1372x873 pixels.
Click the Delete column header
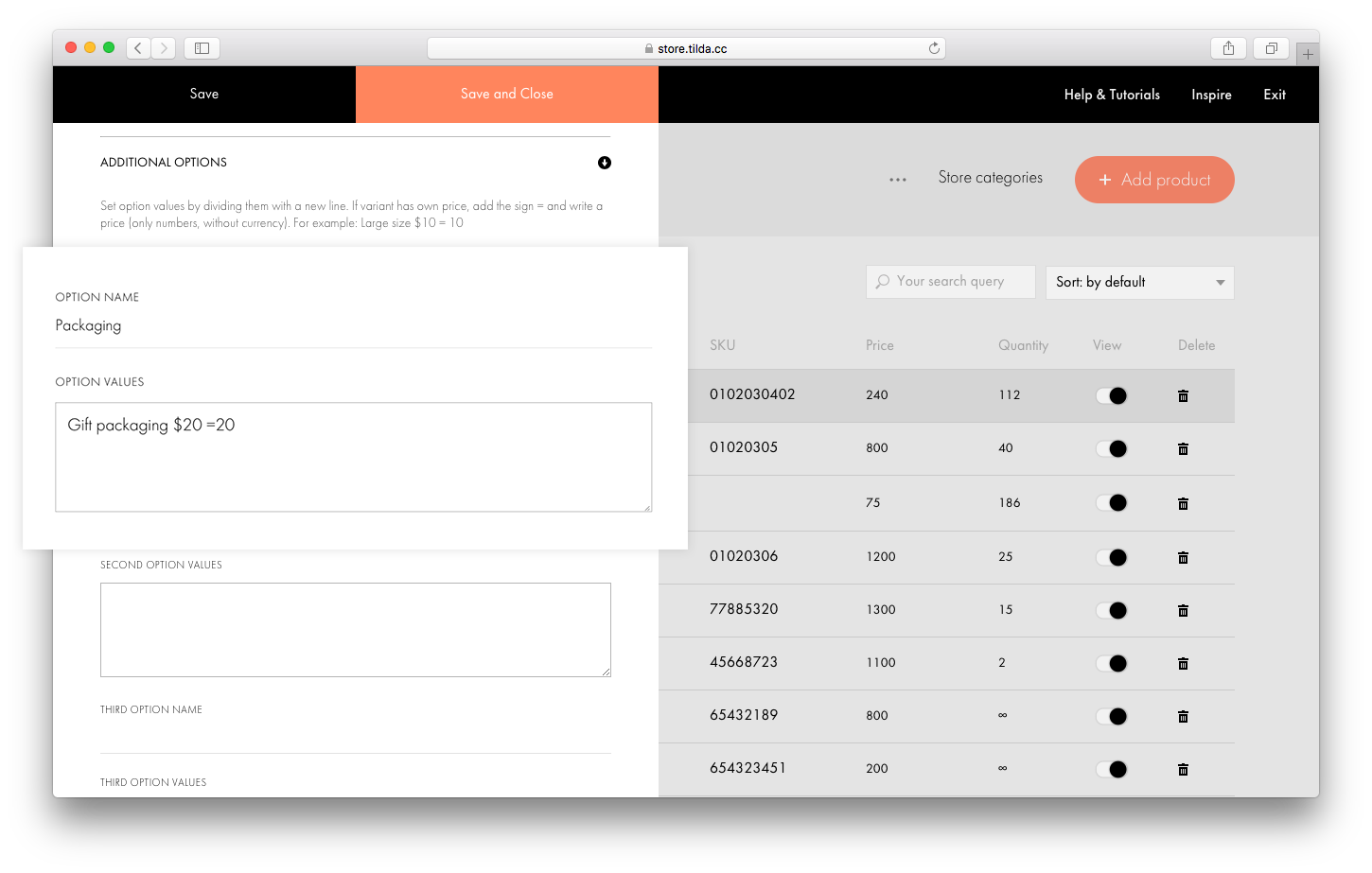[1197, 345]
